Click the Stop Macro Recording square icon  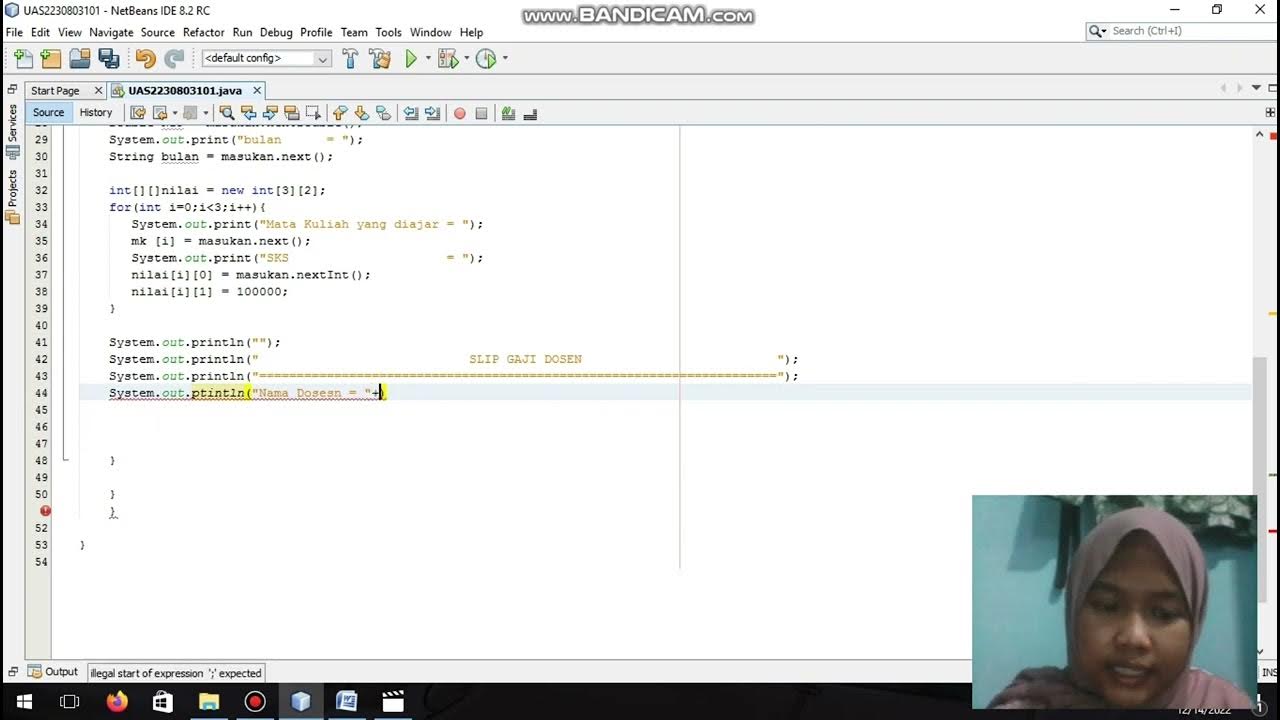tap(481, 113)
